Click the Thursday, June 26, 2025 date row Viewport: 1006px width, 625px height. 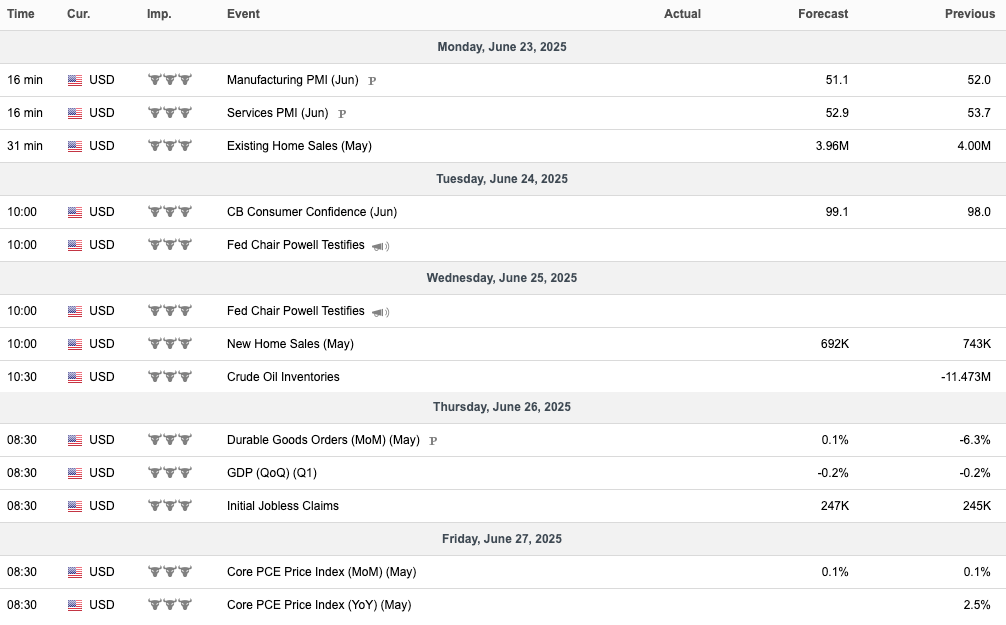[503, 407]
